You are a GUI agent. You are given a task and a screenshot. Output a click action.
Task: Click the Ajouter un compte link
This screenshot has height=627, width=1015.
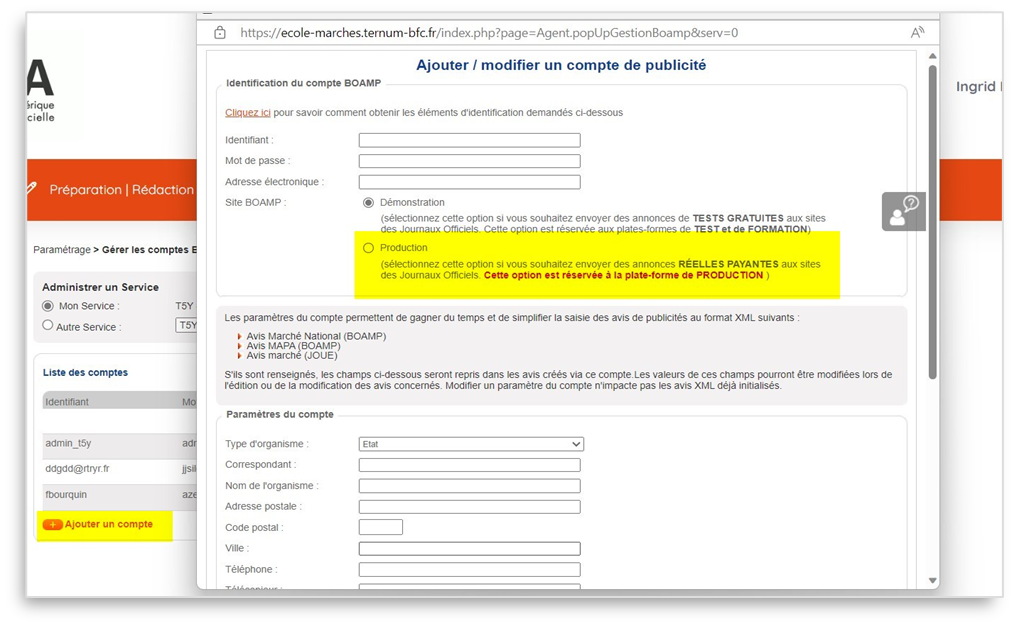point(109,525)
